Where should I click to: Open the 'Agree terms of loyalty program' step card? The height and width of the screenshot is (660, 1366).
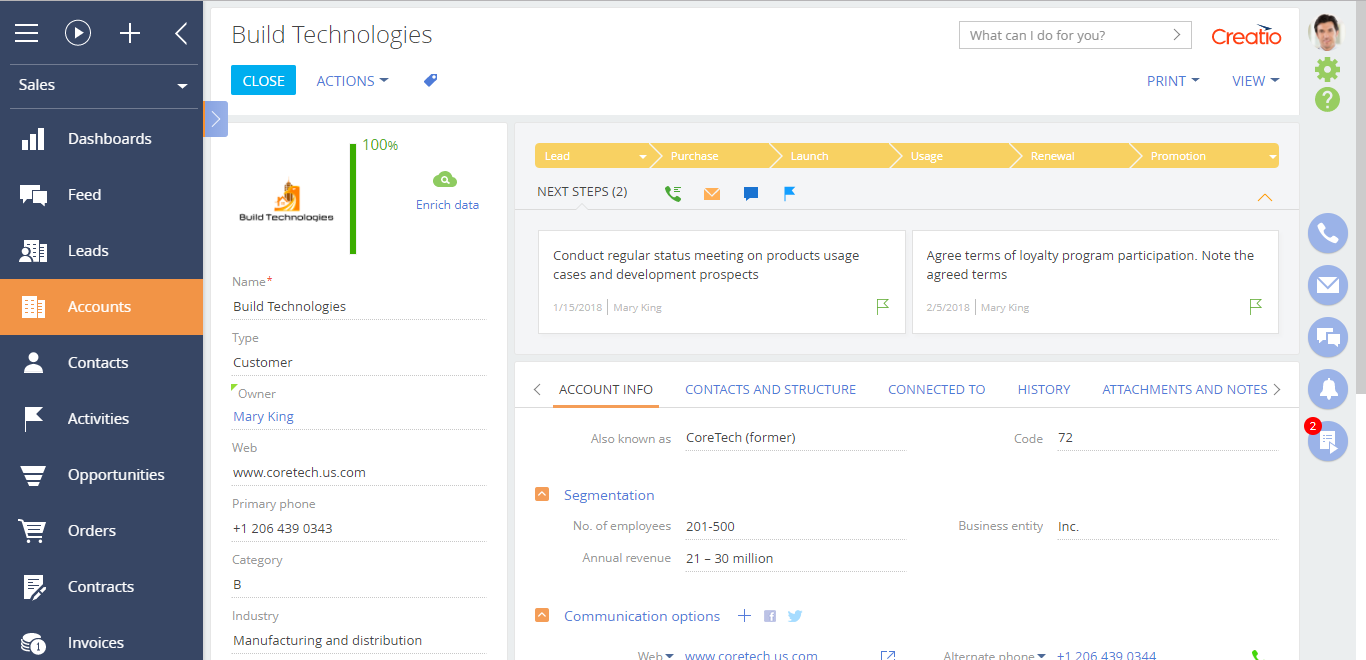(x=1095, y=282)
